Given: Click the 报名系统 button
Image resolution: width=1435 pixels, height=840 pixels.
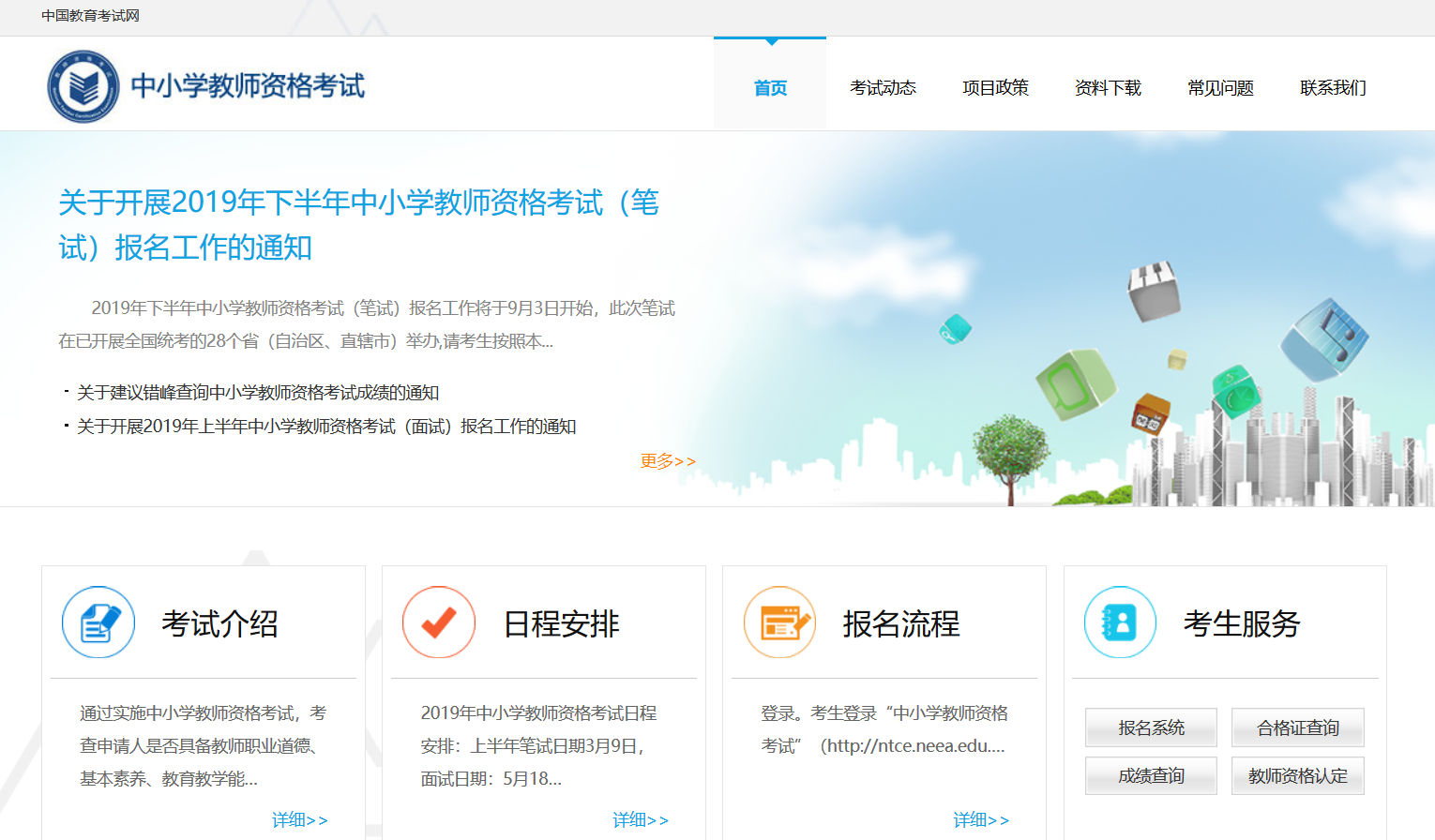Looking at the screenshot, I should [1151, 727].
